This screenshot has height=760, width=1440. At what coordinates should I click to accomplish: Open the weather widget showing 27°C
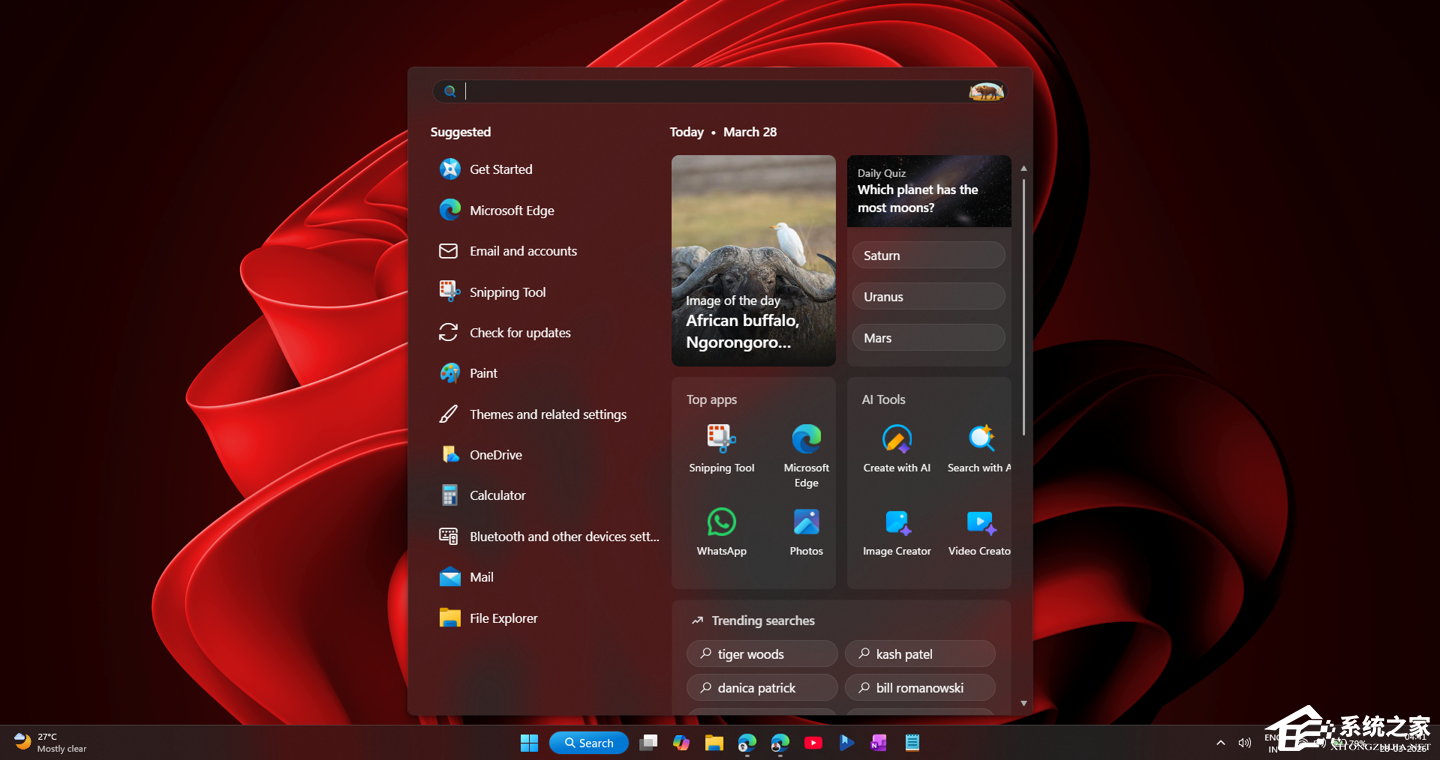point(50,743)
